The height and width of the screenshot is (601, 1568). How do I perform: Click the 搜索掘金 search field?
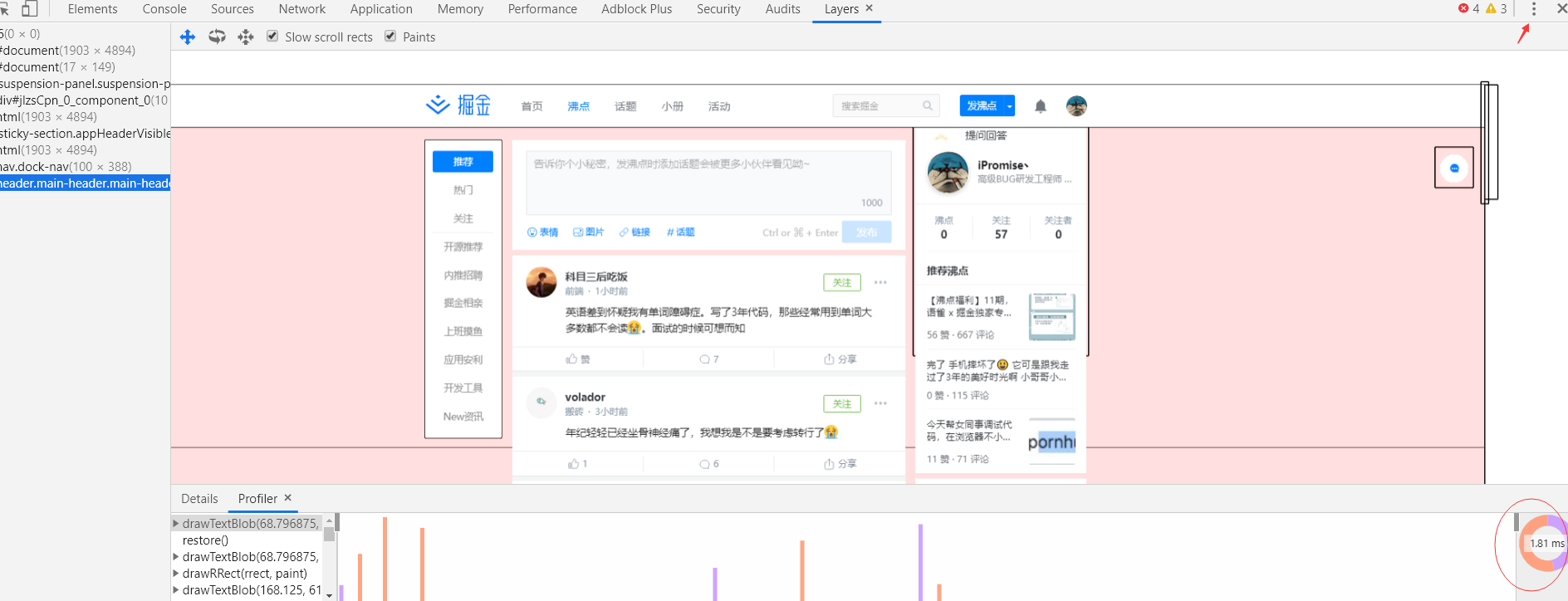886,105
